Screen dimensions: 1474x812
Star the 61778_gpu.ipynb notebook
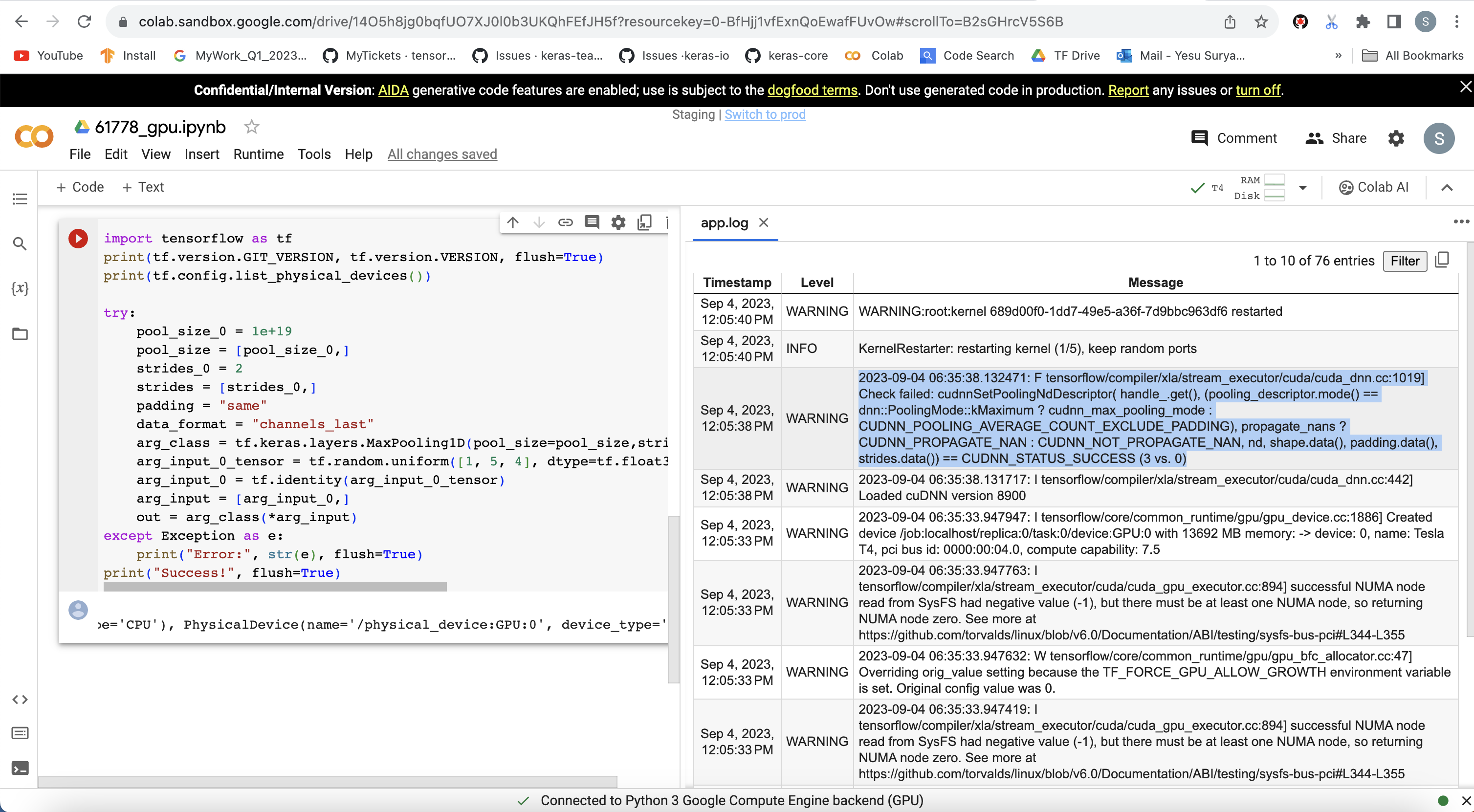(x=251, y=127)
